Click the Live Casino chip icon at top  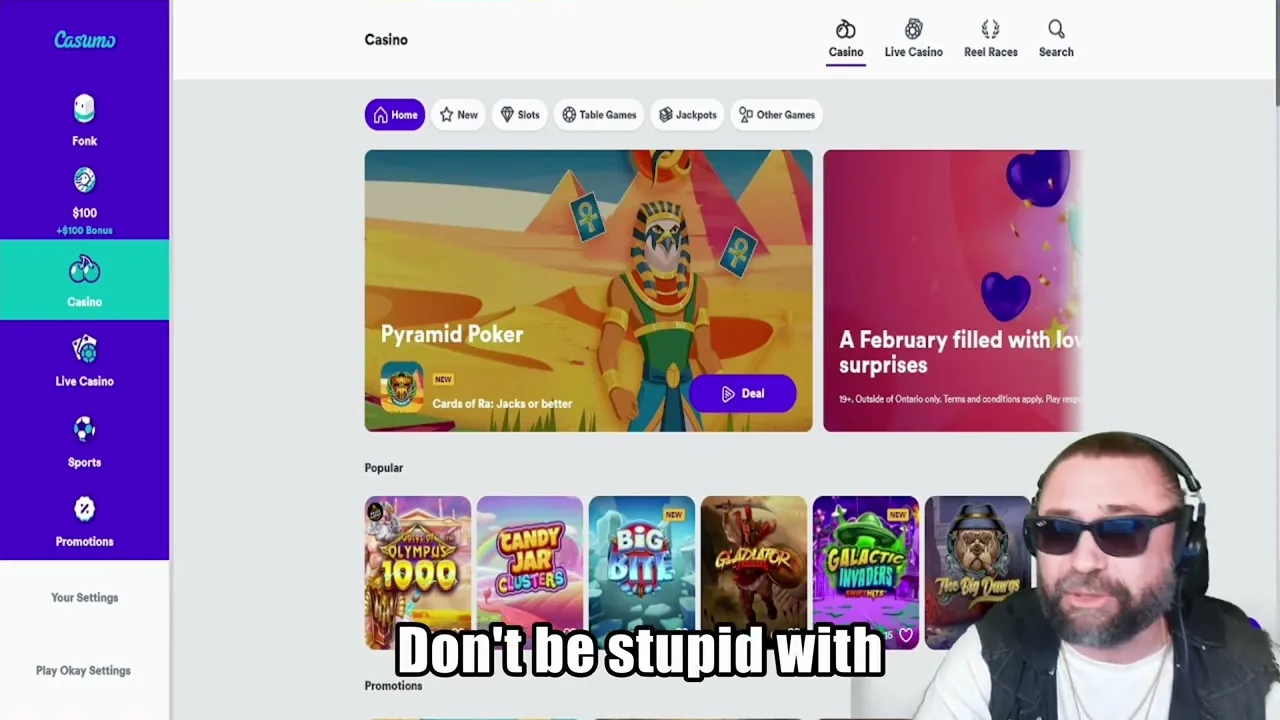(913, 29)
